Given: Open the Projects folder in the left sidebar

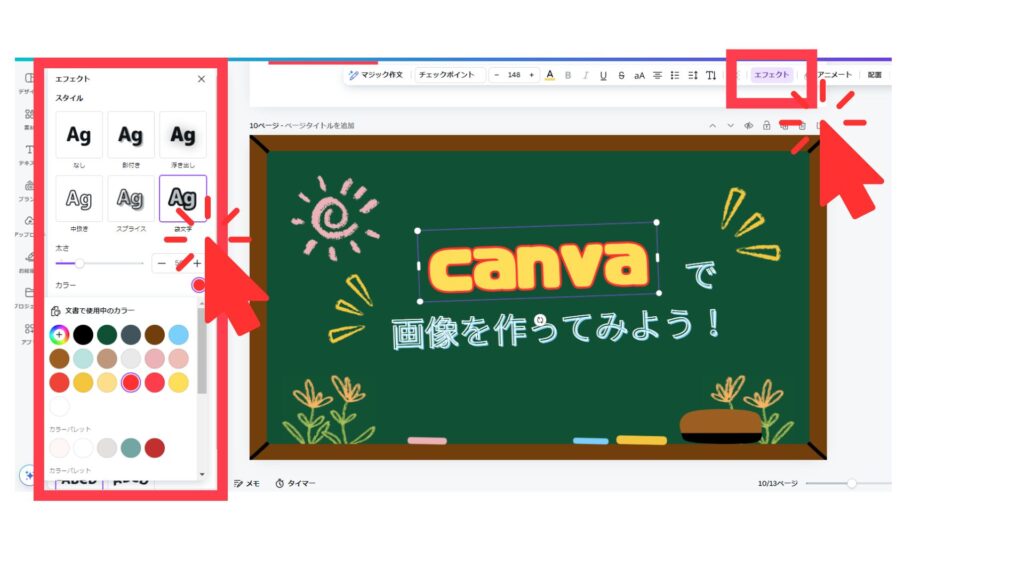Looking at the screenshot, I should [x=29, y=296].
